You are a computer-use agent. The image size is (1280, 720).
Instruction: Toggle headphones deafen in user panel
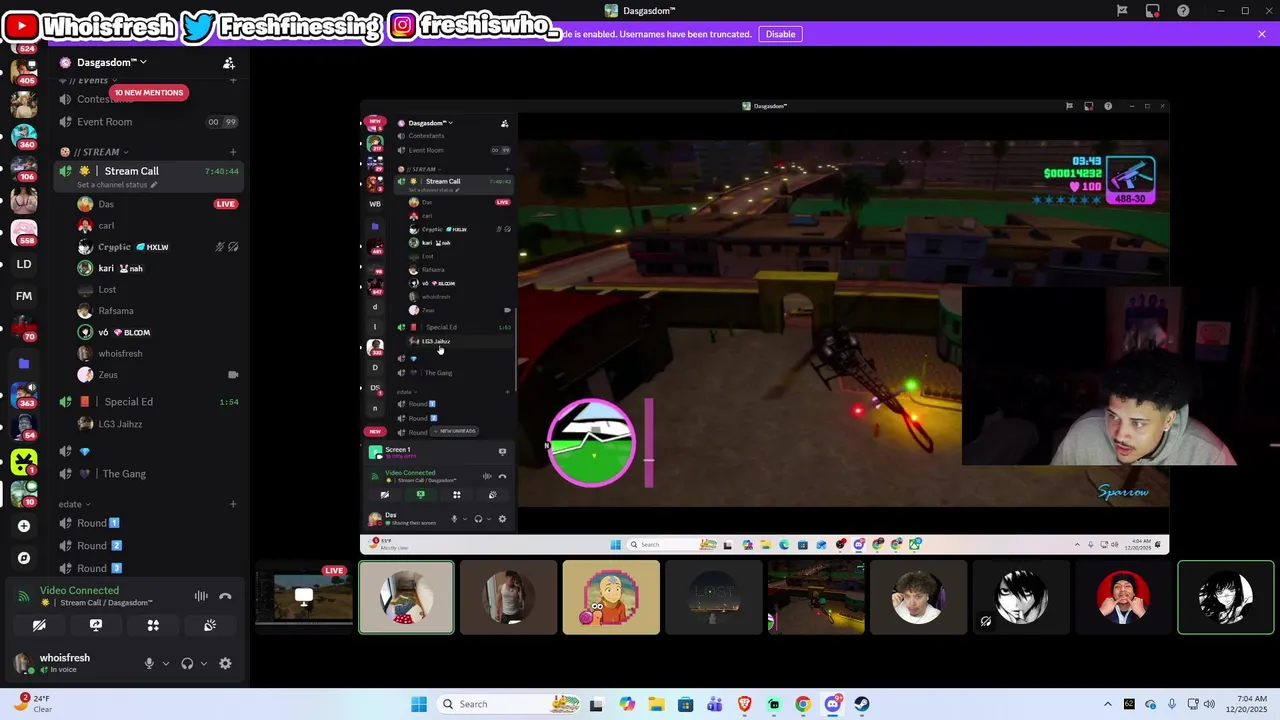coord(187,663)
